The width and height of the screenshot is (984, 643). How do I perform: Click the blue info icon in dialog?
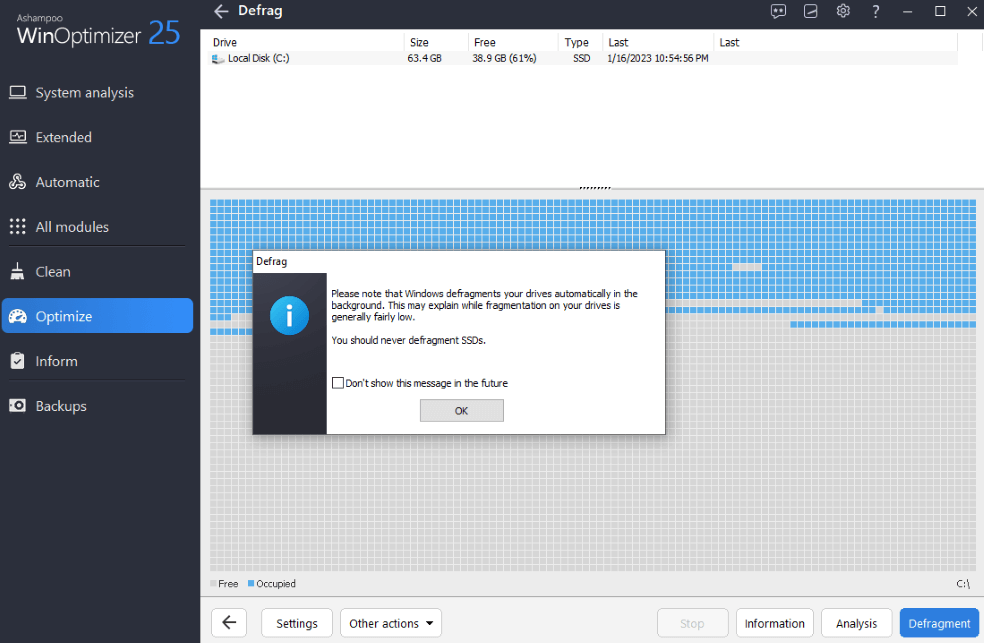point(289,316)
